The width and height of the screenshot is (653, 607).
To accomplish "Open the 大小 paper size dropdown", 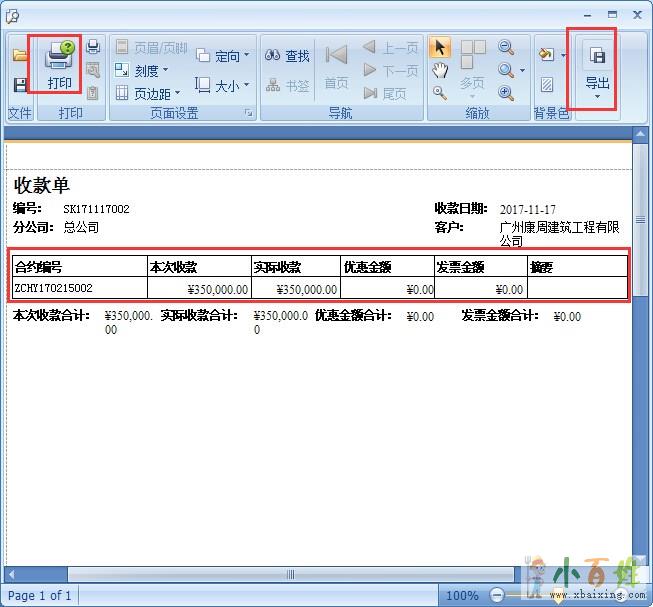I will pyautogui.click(x=224, y=86).
